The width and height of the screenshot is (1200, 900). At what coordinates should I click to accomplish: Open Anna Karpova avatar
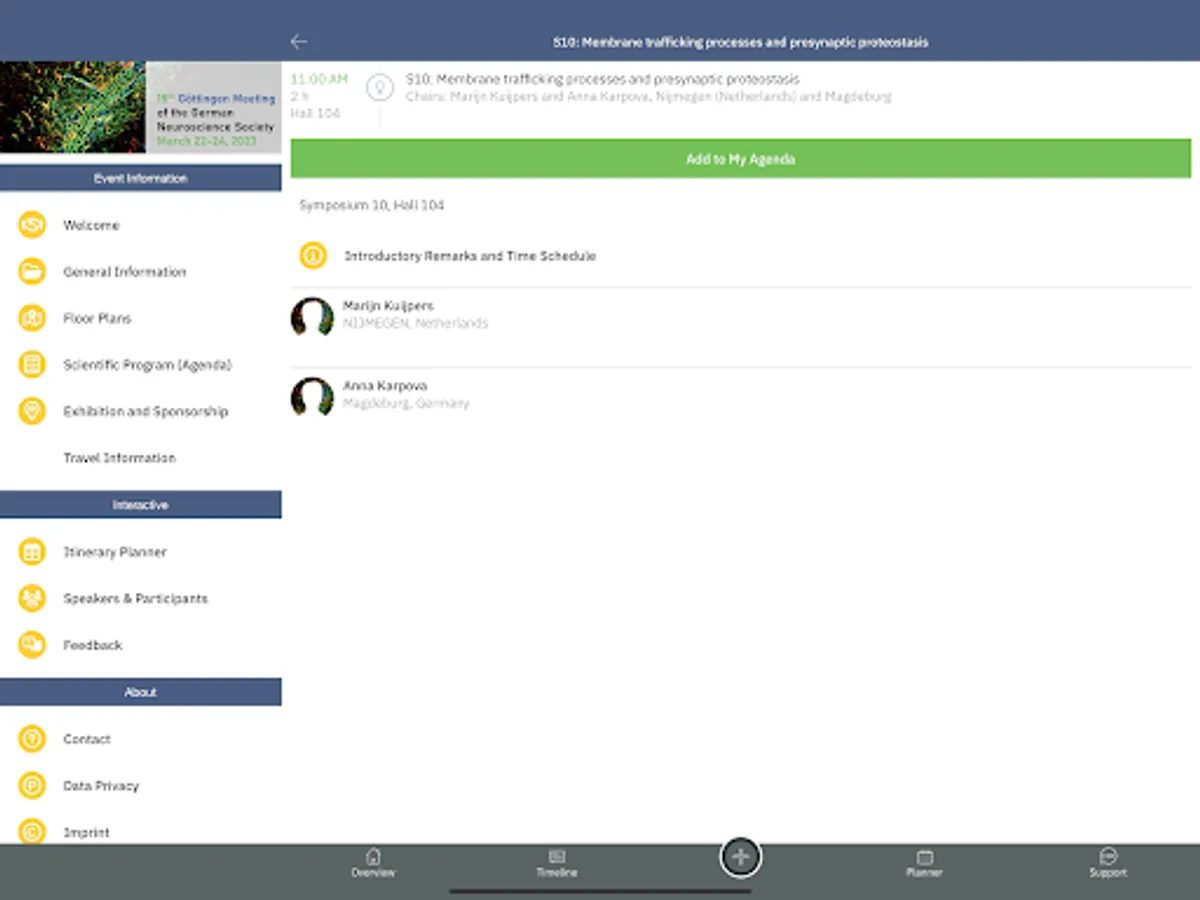click(x=312, y=397)
